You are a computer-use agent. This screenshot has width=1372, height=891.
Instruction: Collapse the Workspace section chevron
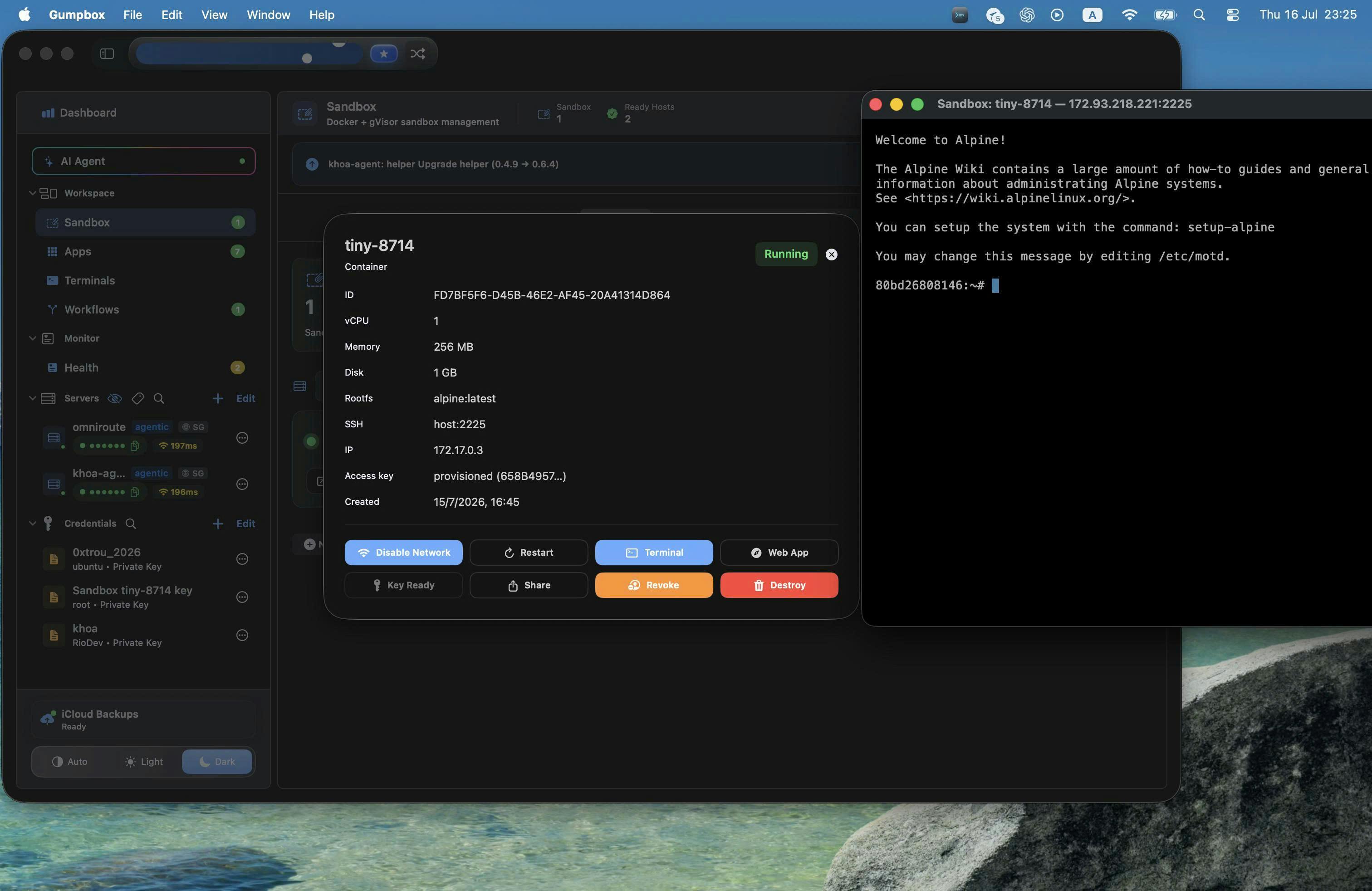coord(32,193)
